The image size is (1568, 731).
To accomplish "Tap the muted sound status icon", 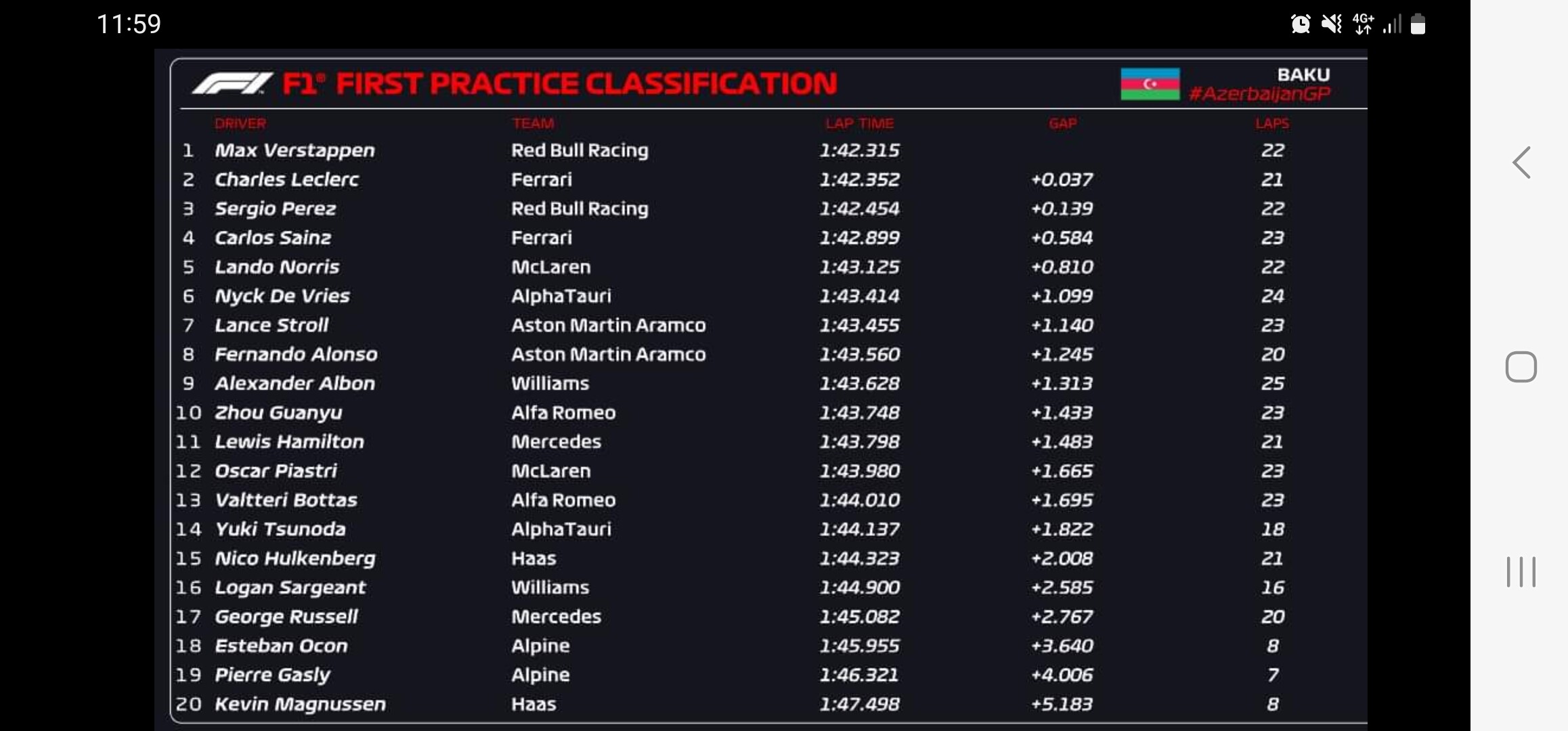I will point(1331,24).
